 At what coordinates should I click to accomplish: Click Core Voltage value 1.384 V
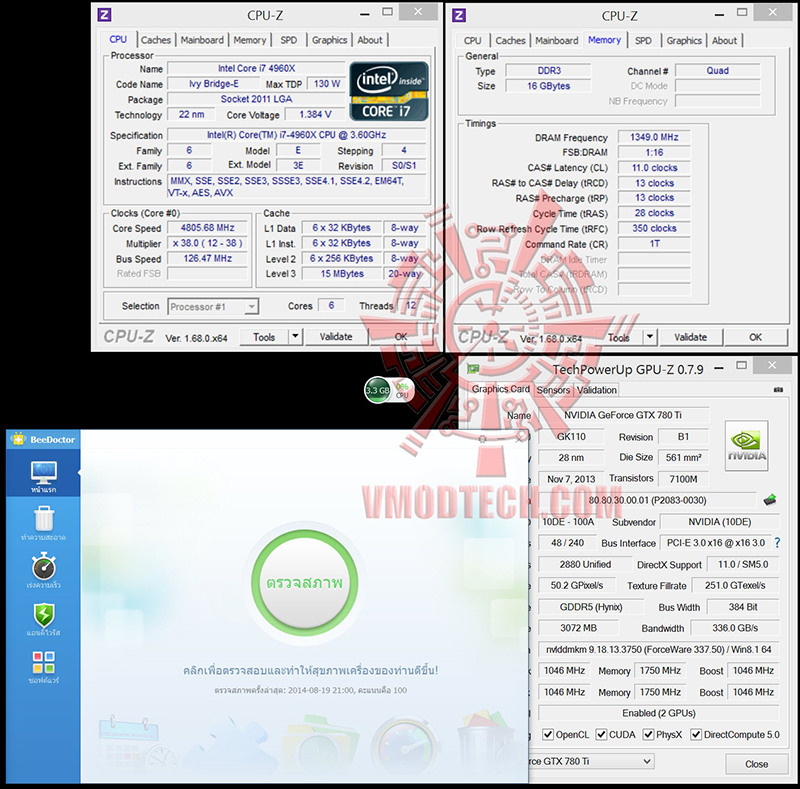point(315,114)
